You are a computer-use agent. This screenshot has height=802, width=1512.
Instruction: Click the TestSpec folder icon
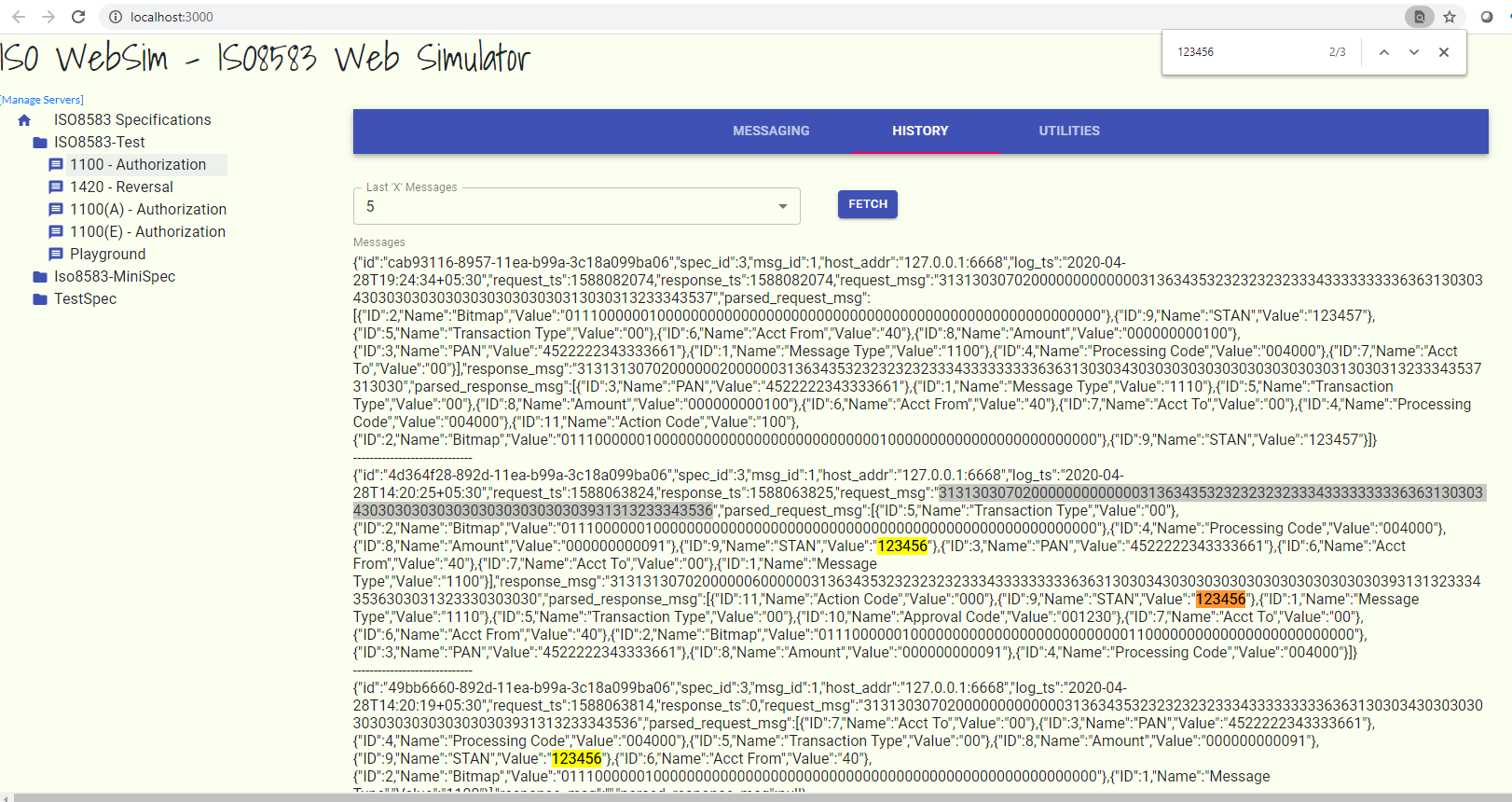click(x=40, y=299)
